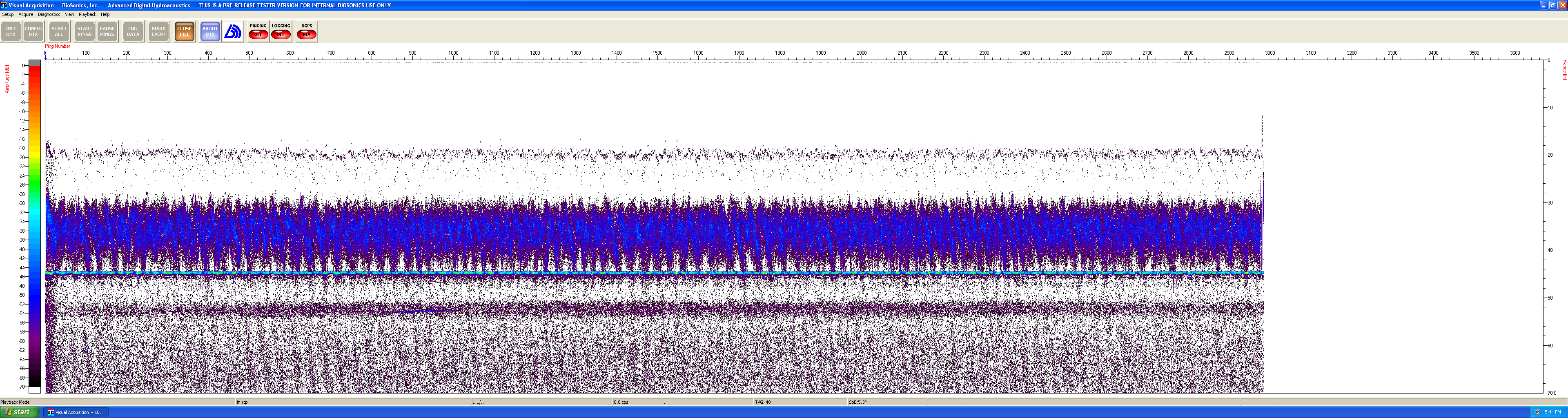The height and width of the screenshot is (418, 1568).
Task: Open the Windows start menu
Action: (20, 412)
